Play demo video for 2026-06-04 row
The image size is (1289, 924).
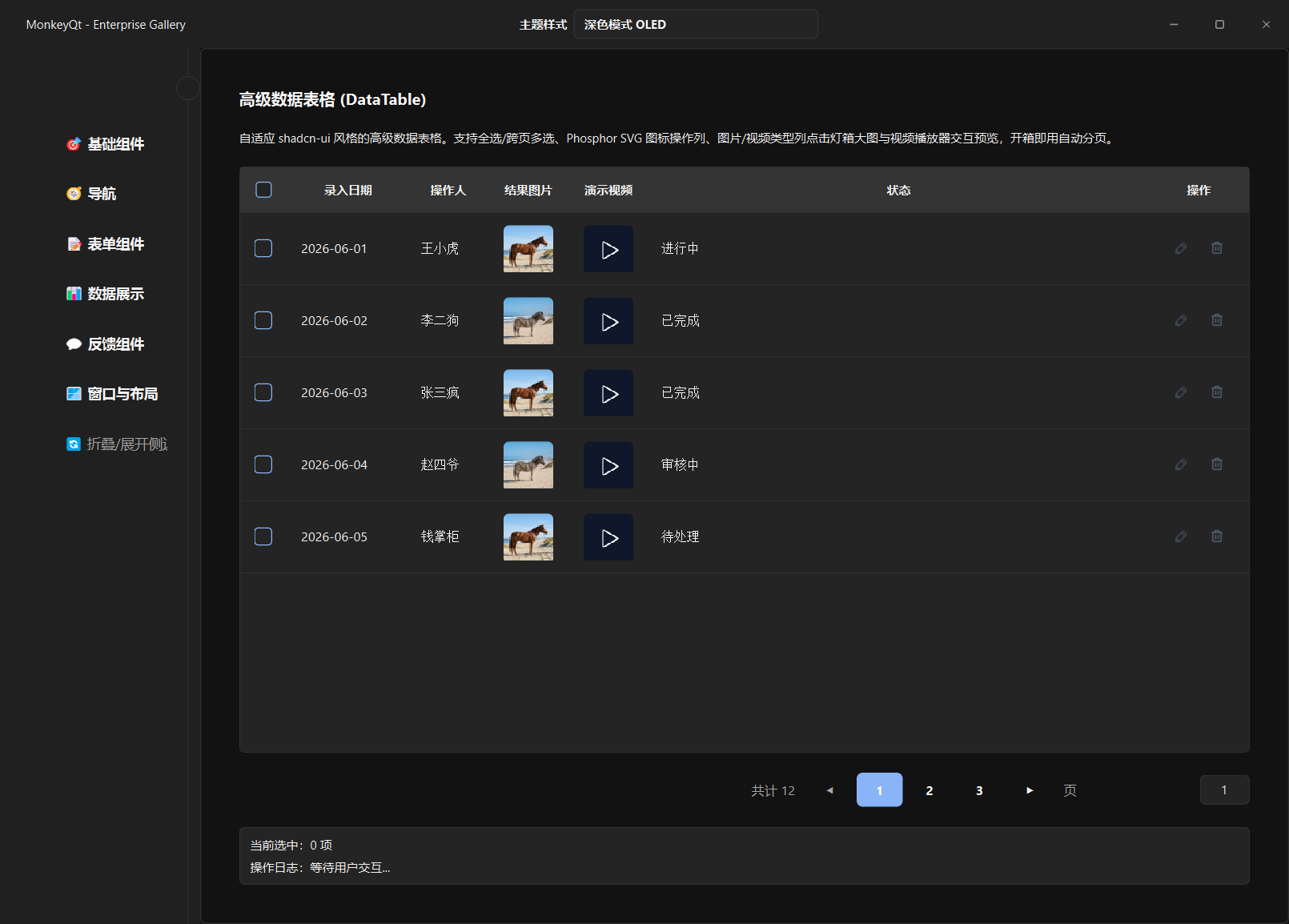tap(608, 465)
